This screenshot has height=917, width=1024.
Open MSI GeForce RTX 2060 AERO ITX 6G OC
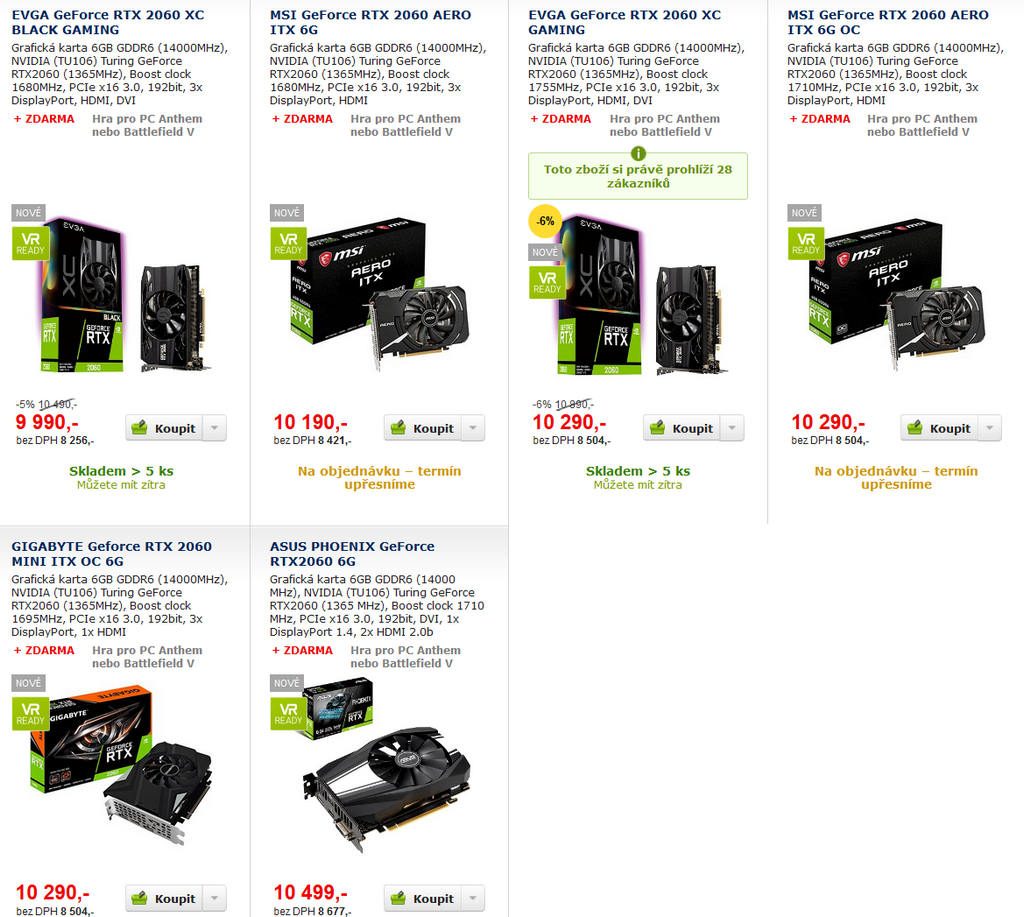coord(888,22)
